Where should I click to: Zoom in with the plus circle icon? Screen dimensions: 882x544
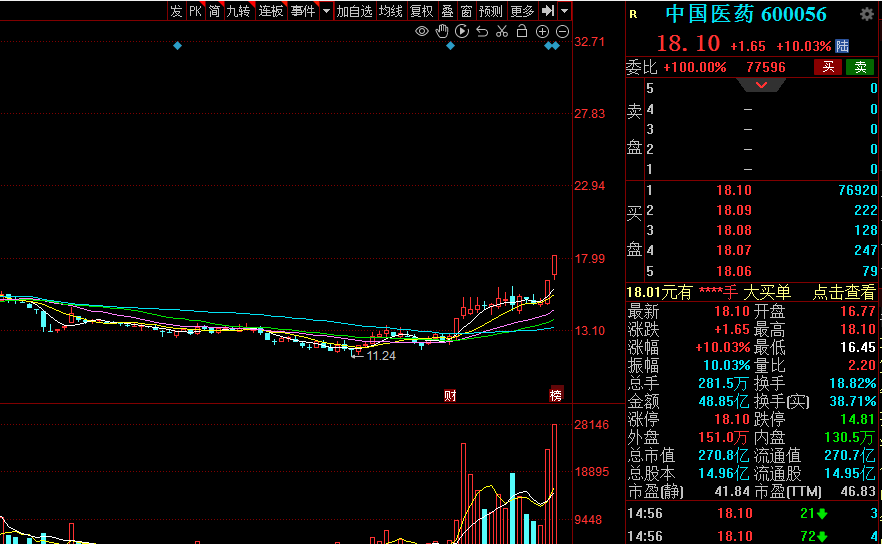pyautogui.click(x=542, y=32)
